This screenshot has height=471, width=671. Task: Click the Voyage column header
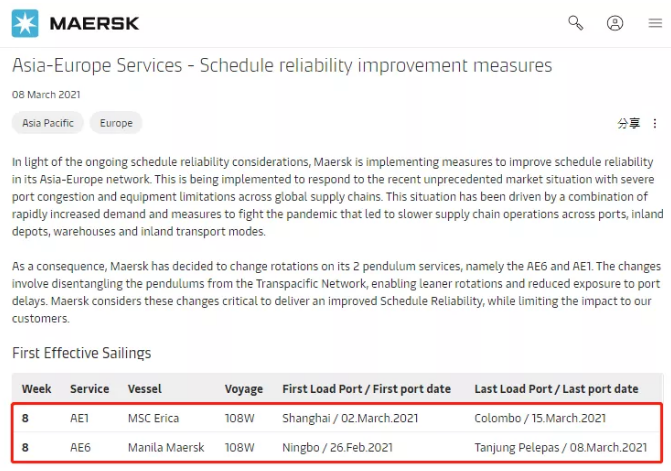(x=244, y=389)
